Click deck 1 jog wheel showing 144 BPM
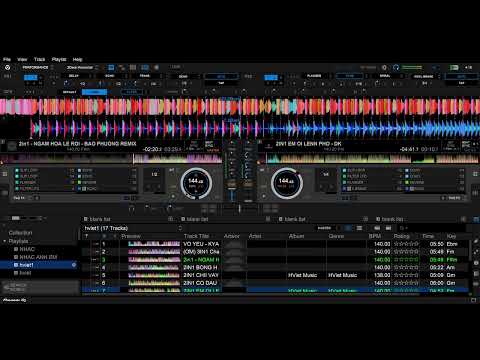480x360 pixels. click(196, 183)
